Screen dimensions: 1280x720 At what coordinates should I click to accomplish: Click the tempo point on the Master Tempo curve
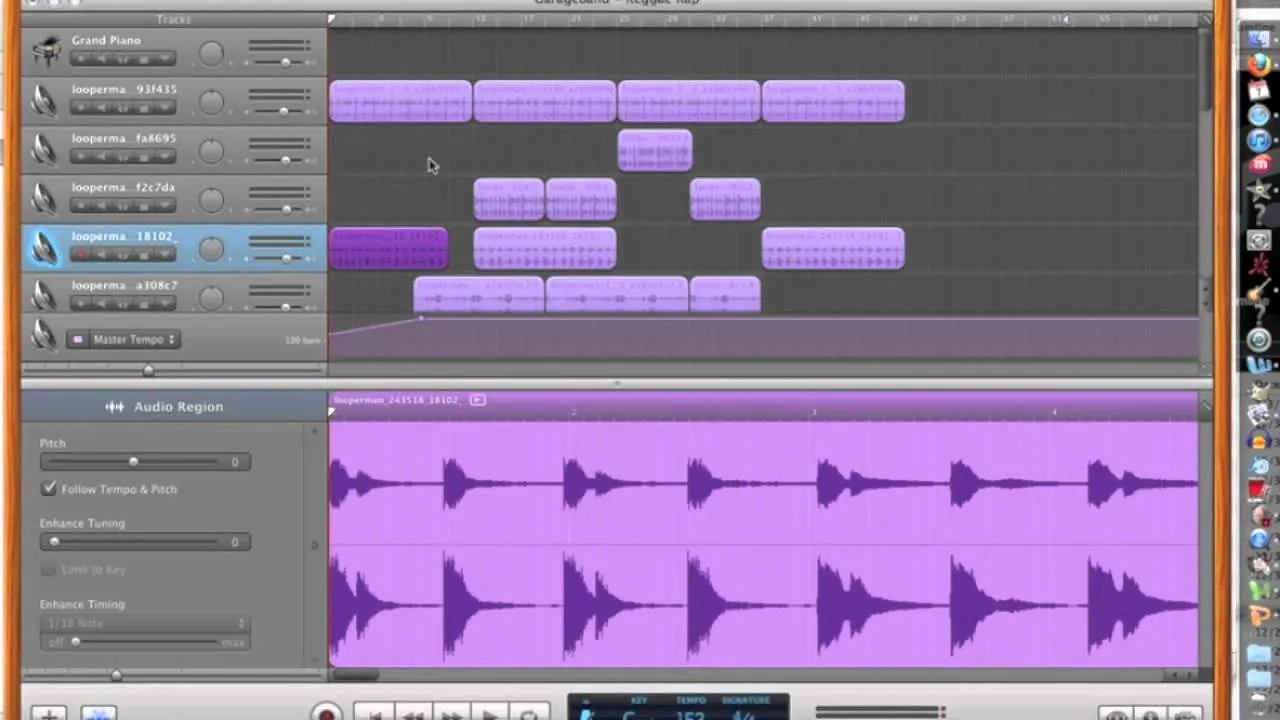coord(421,318)
